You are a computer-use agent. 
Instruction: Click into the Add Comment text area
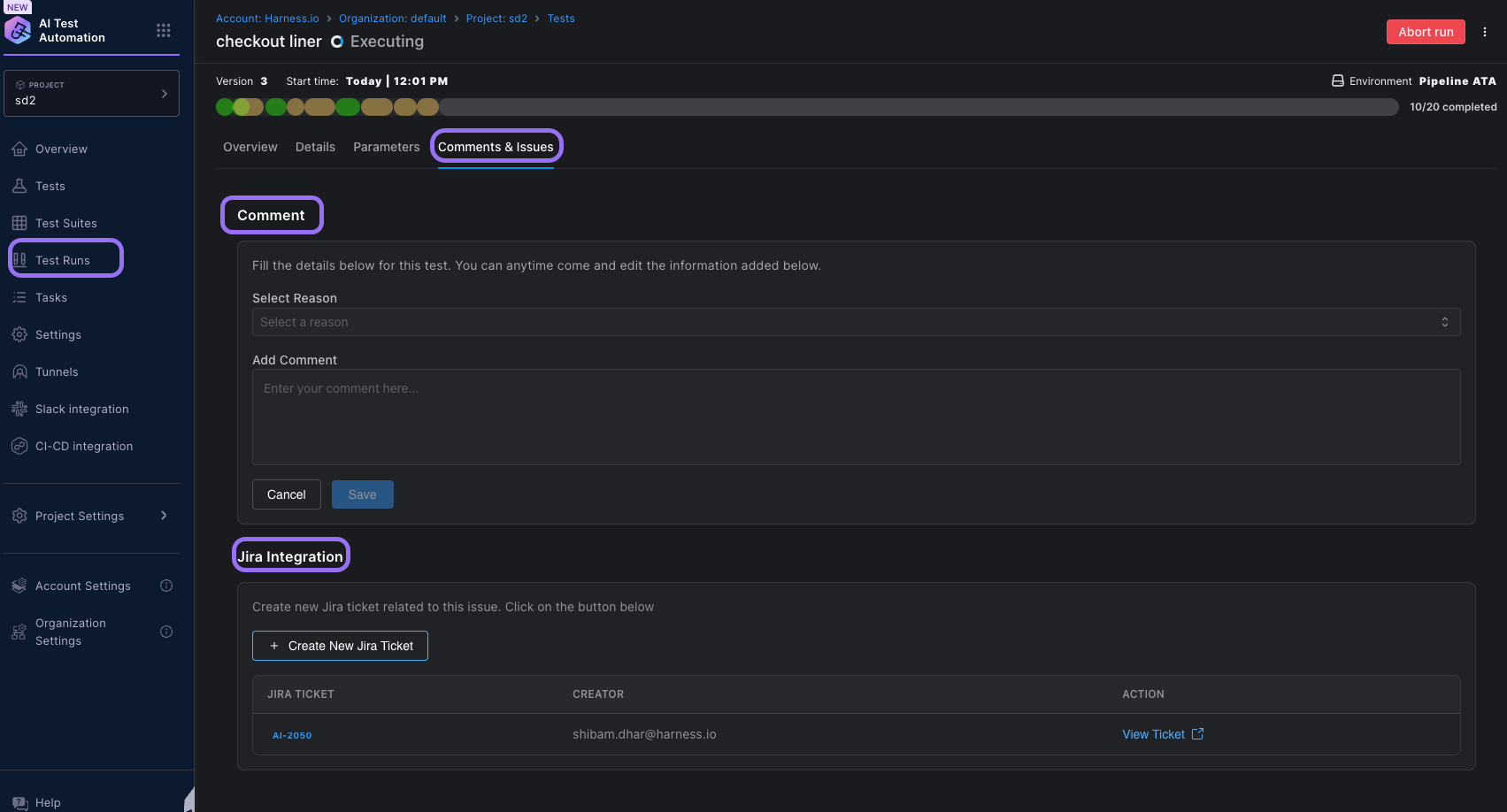click(856, 417)
